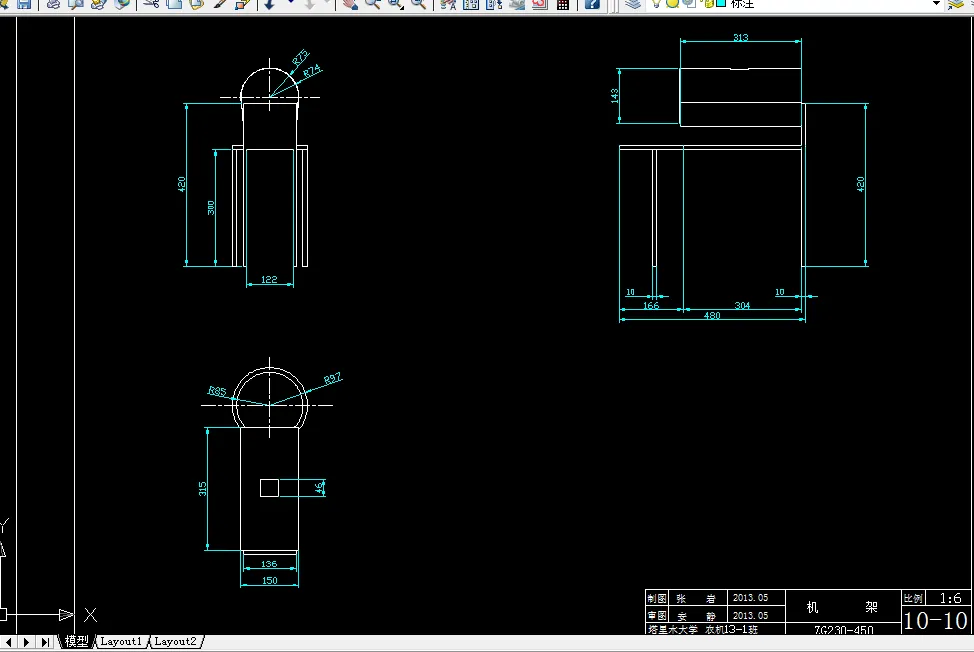Click the cyan layer color swatch
The width and height of the screenshot is (974, 652).
721,3
